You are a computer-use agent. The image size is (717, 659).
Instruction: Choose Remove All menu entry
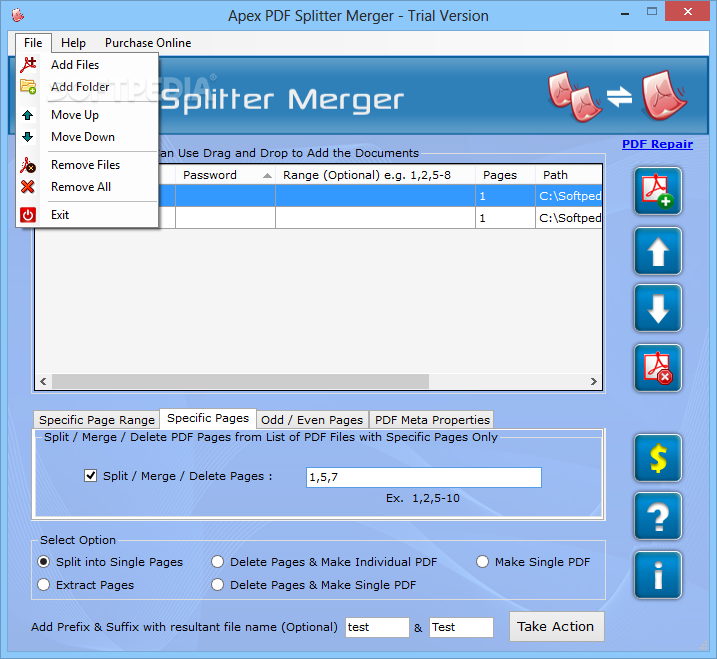88,187
